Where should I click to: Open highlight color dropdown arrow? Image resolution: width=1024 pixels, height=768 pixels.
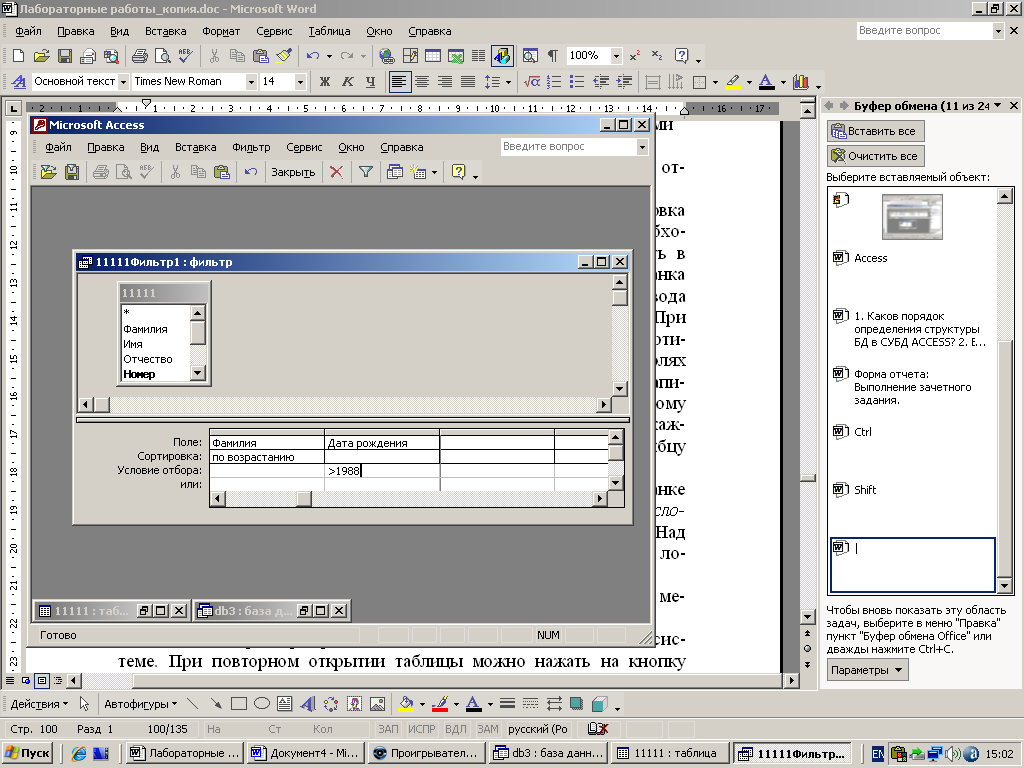pos(749,82)
